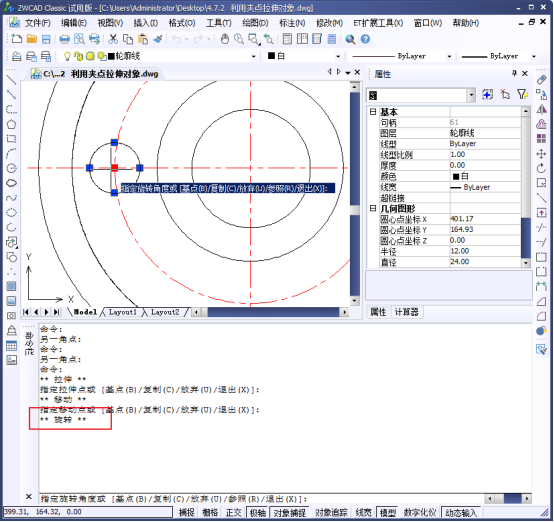Open the 文件(F) menu
This screenshot has height=522, width=554.
[x=37, y=23]
